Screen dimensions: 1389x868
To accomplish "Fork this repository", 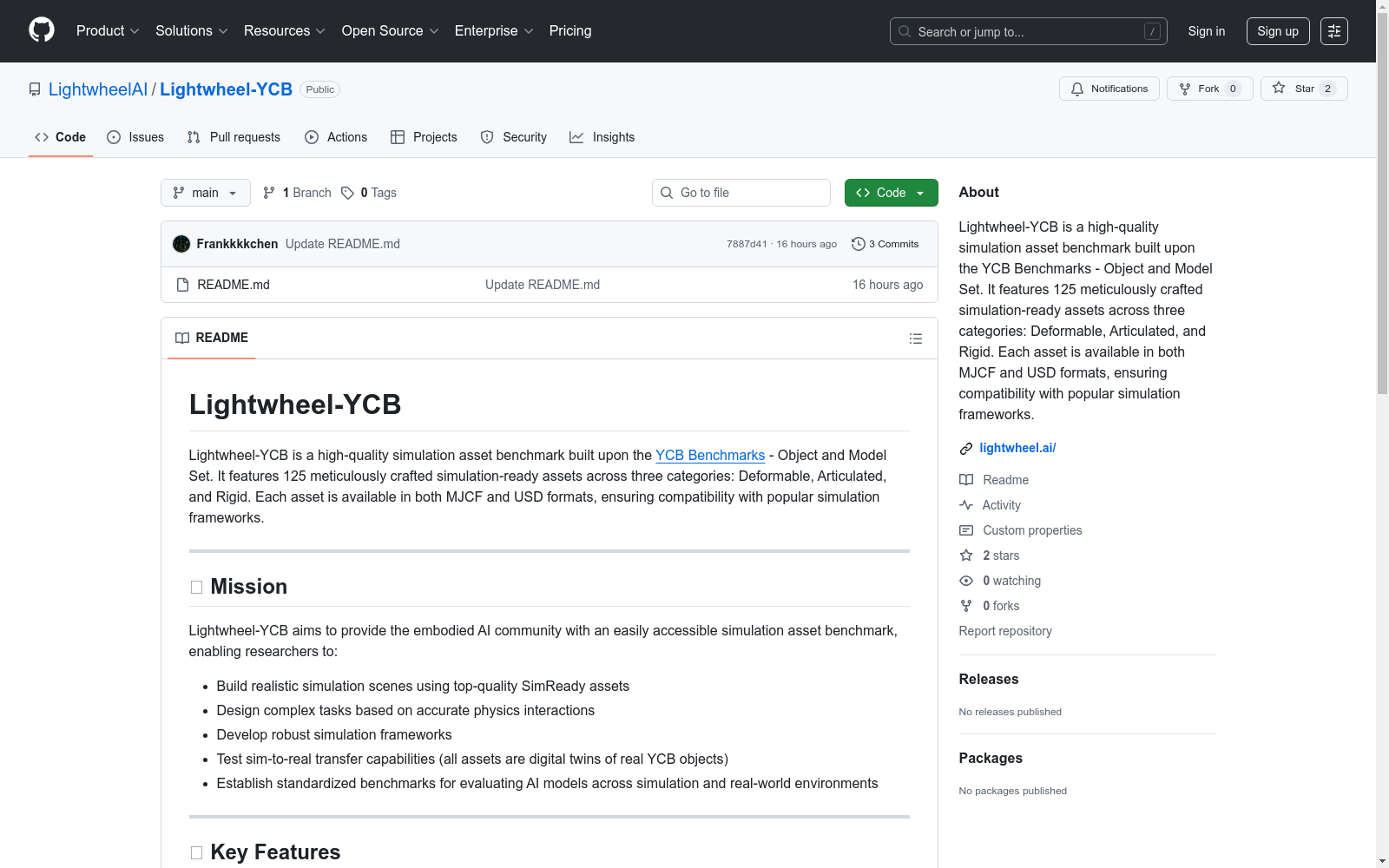I will tap(1209, 89).
